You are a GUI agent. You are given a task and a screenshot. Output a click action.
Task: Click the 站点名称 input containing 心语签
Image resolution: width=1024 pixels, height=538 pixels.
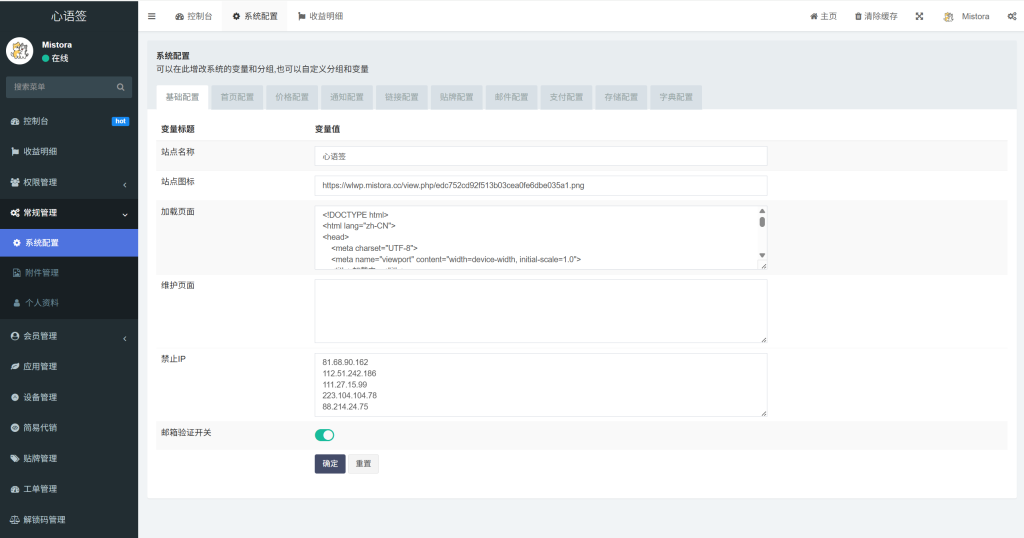(541, 156)
